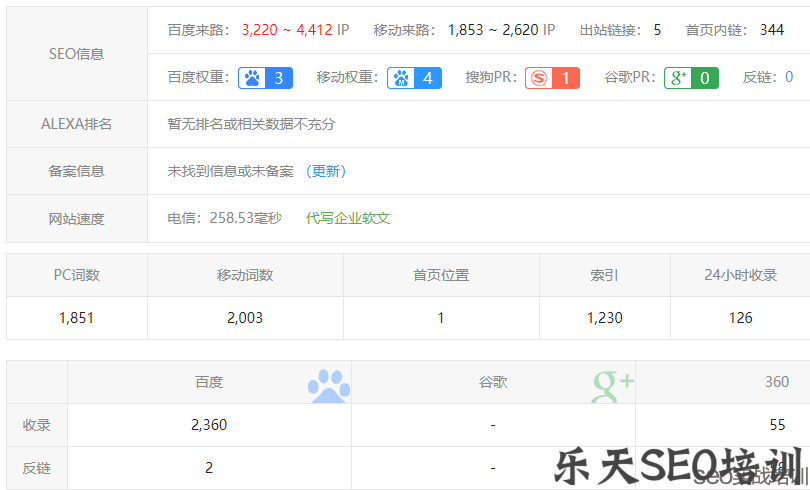Click the 备案信息 row label
The height and width of the screenshot is (490, 810).
click(x=76, y=171)
